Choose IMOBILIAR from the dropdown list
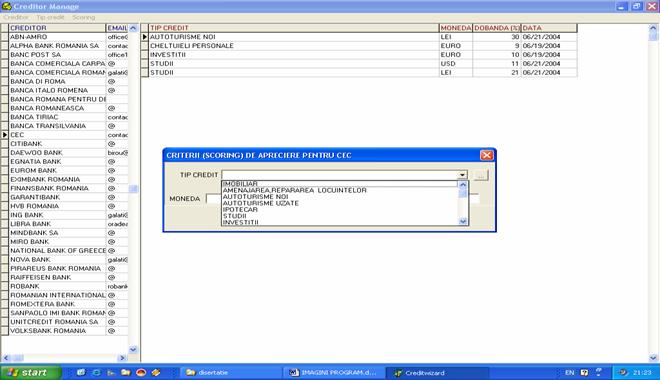 tap(340, 184)
